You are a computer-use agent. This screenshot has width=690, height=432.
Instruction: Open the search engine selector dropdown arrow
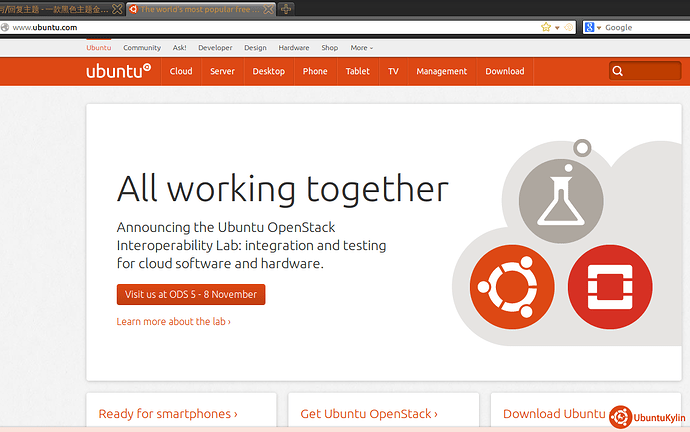pyautogui.click(x=599, y=27)
